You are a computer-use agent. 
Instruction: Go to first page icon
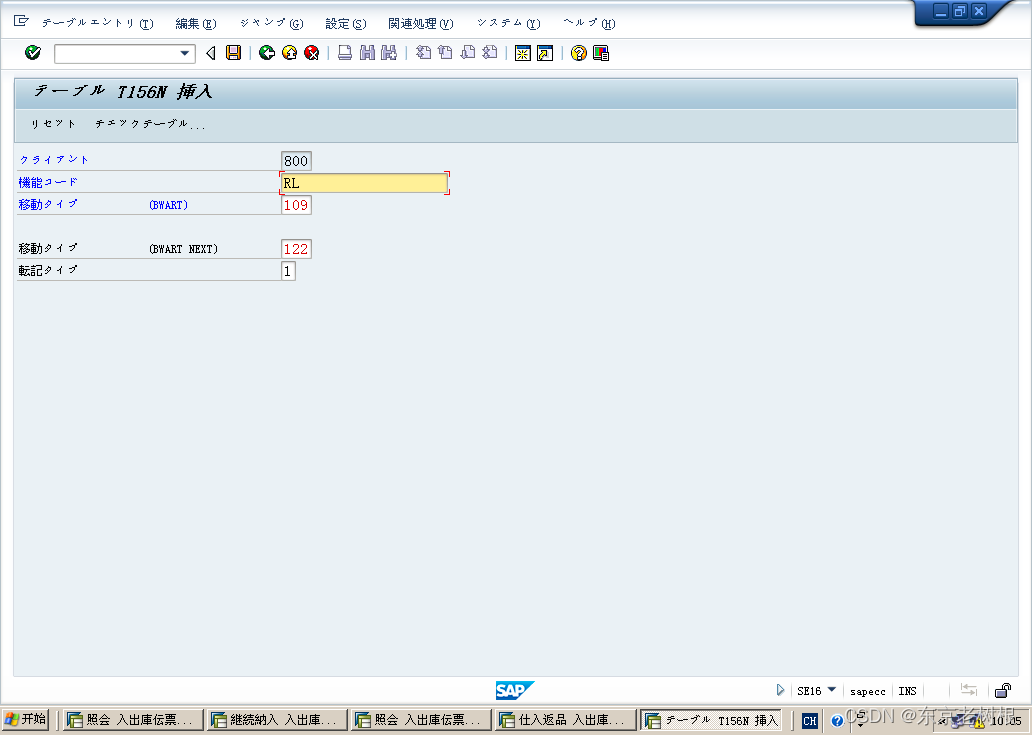click(423, 53)
